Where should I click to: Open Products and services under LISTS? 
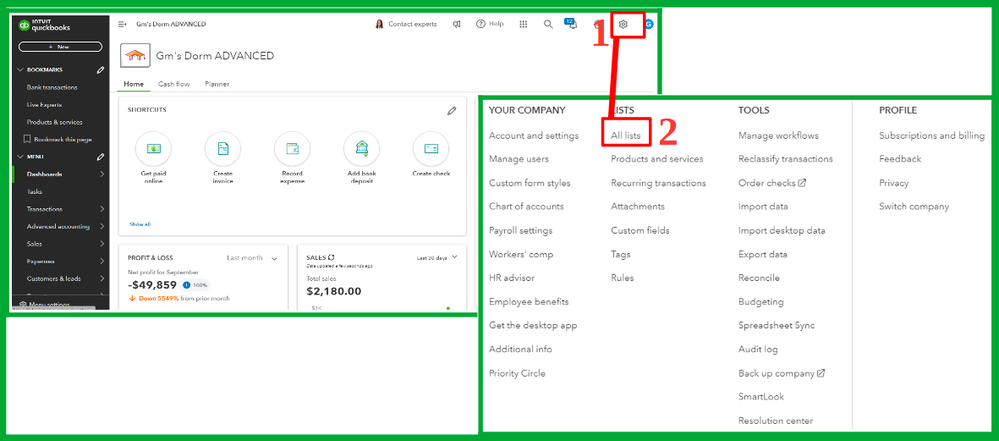click(657, 159)
